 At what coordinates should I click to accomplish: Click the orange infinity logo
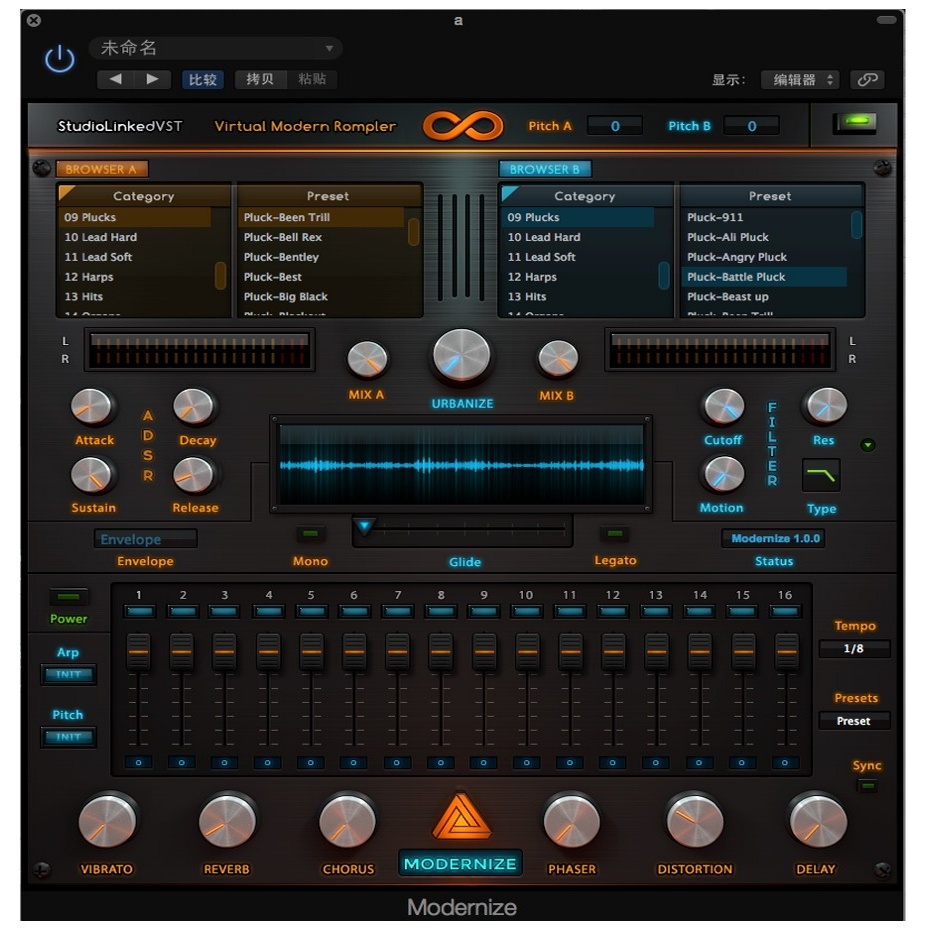click(463, 126)
